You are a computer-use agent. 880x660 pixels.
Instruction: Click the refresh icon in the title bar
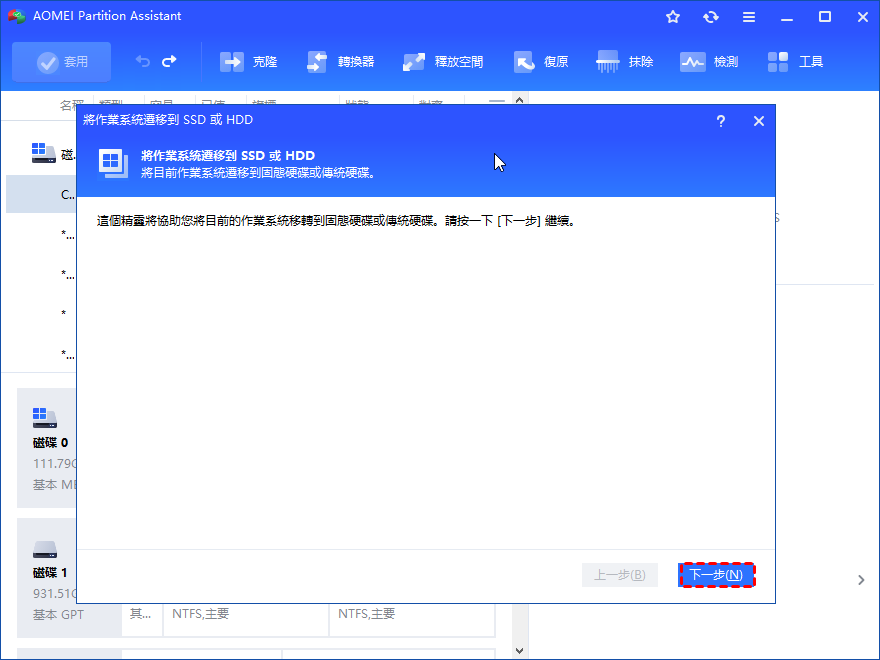[x=711, y=17]
